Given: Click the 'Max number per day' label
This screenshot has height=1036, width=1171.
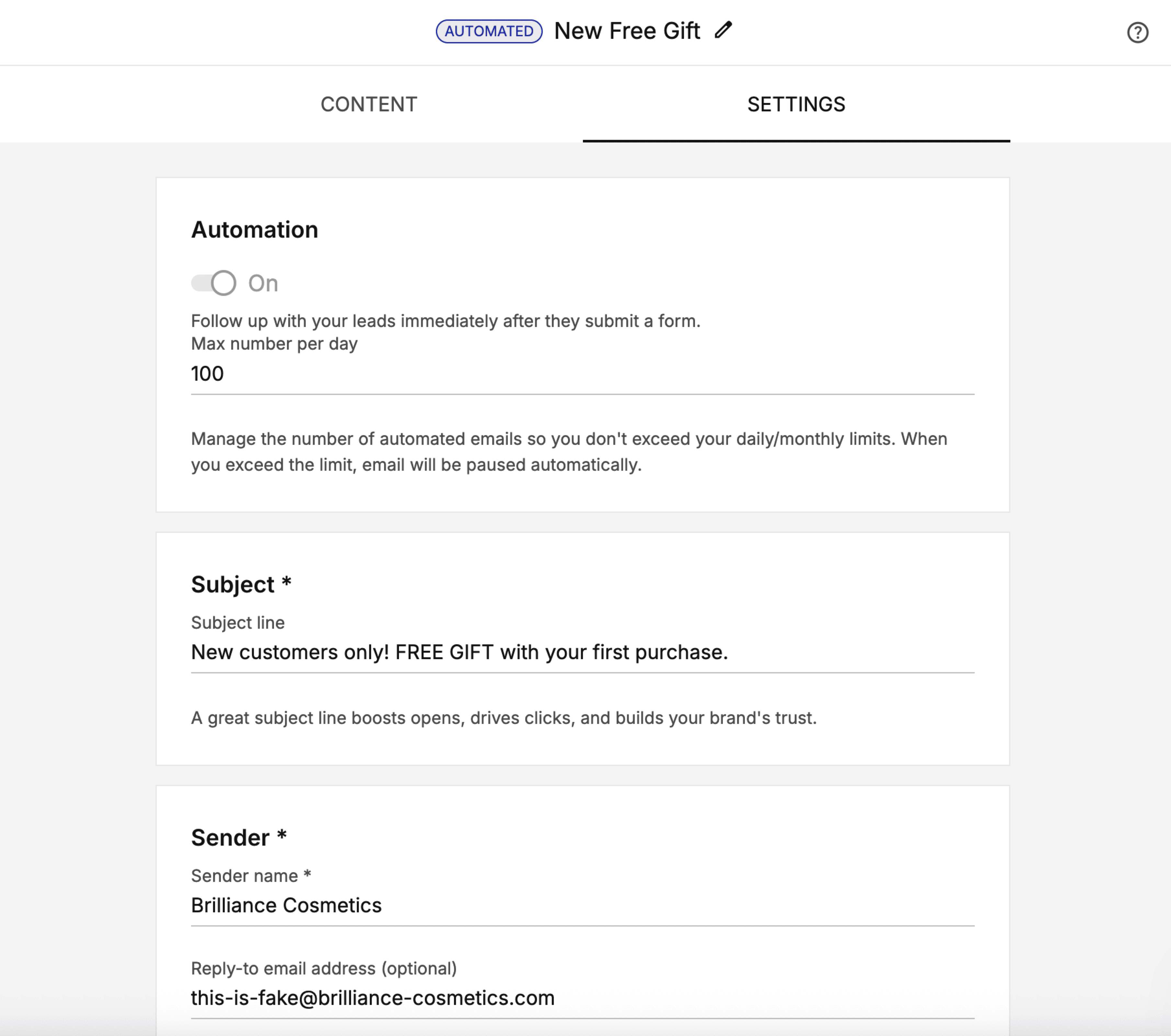Looking at the screenshot, I should pyautogui.click(x=274, y=343).
